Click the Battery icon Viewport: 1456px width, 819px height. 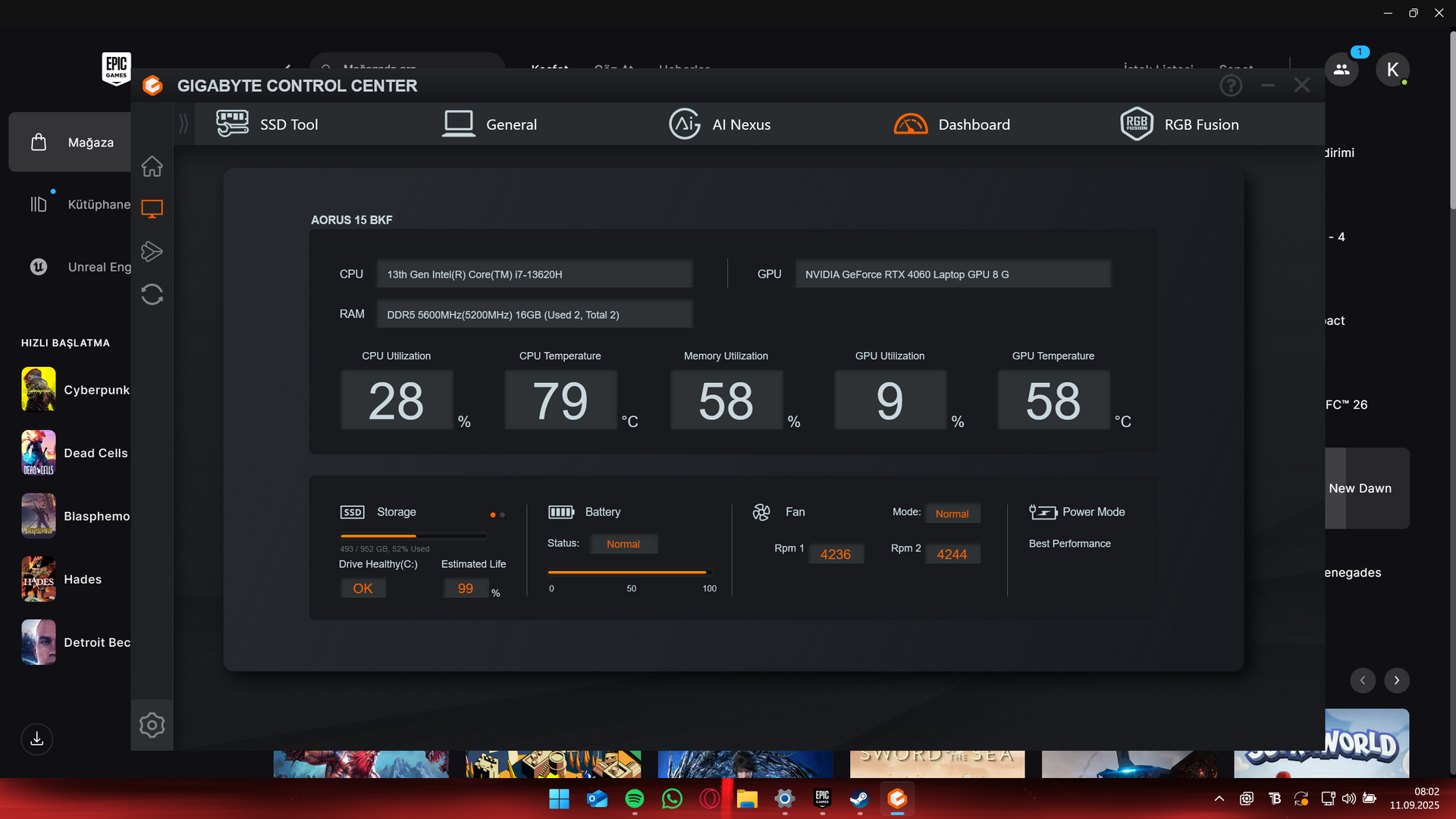pos(561,513)
